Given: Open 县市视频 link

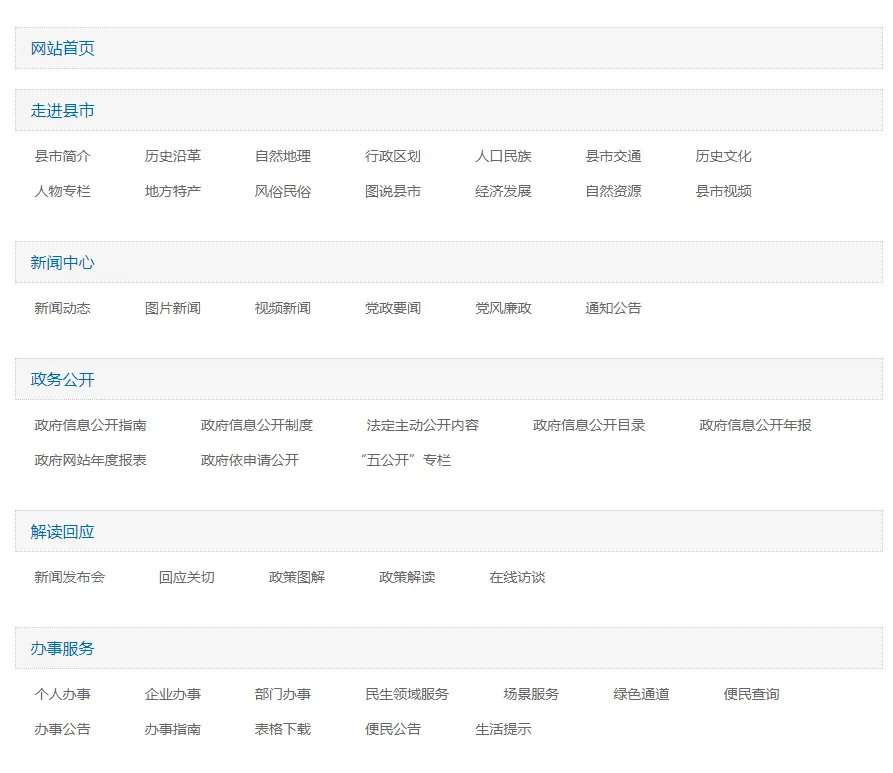Looking at the screenshot, I should [723, 191].
